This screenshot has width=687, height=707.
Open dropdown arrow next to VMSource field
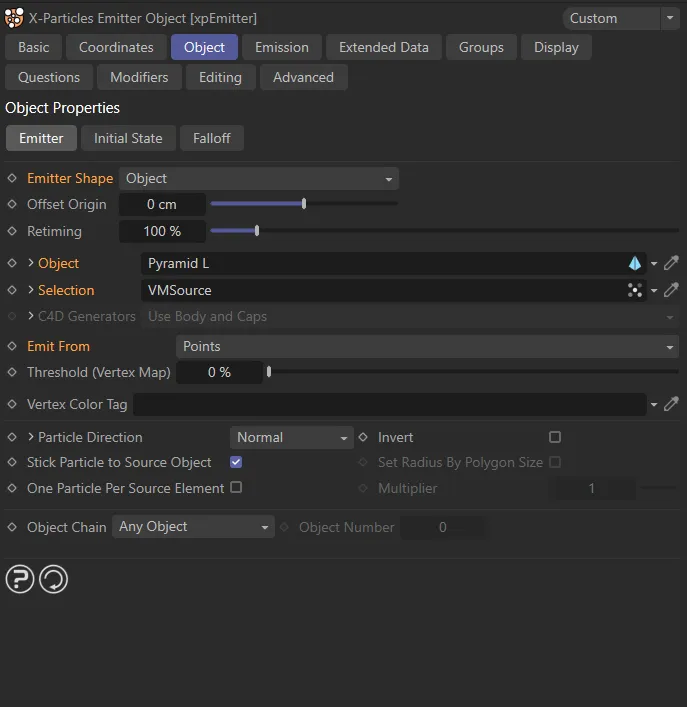pos(654,290)
